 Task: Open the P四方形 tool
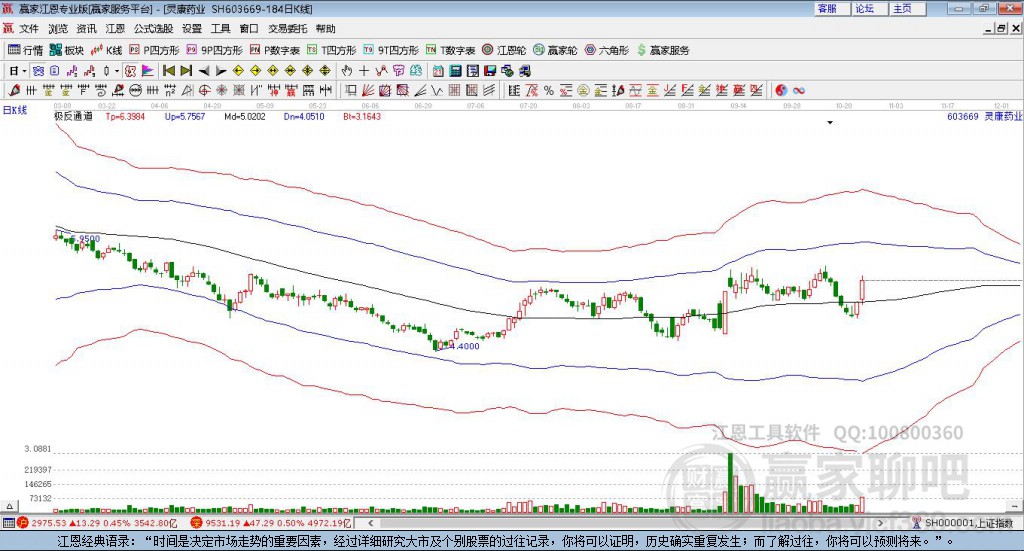[x=154, y=50]
